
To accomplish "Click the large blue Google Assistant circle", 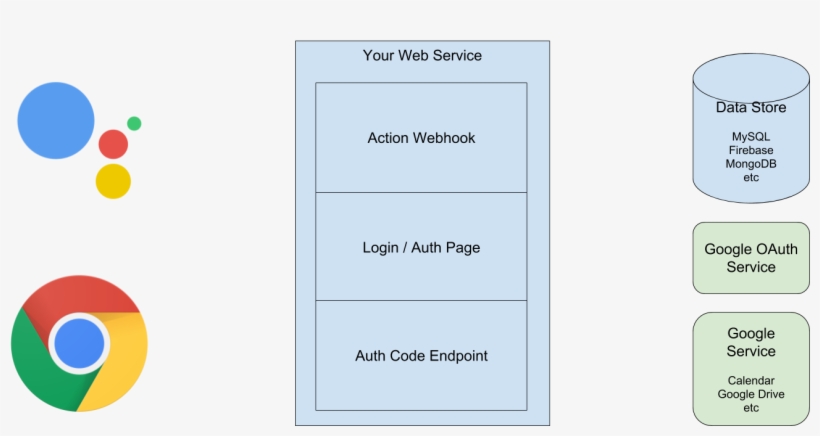I will pyautogui.click(x=56, y=121).
